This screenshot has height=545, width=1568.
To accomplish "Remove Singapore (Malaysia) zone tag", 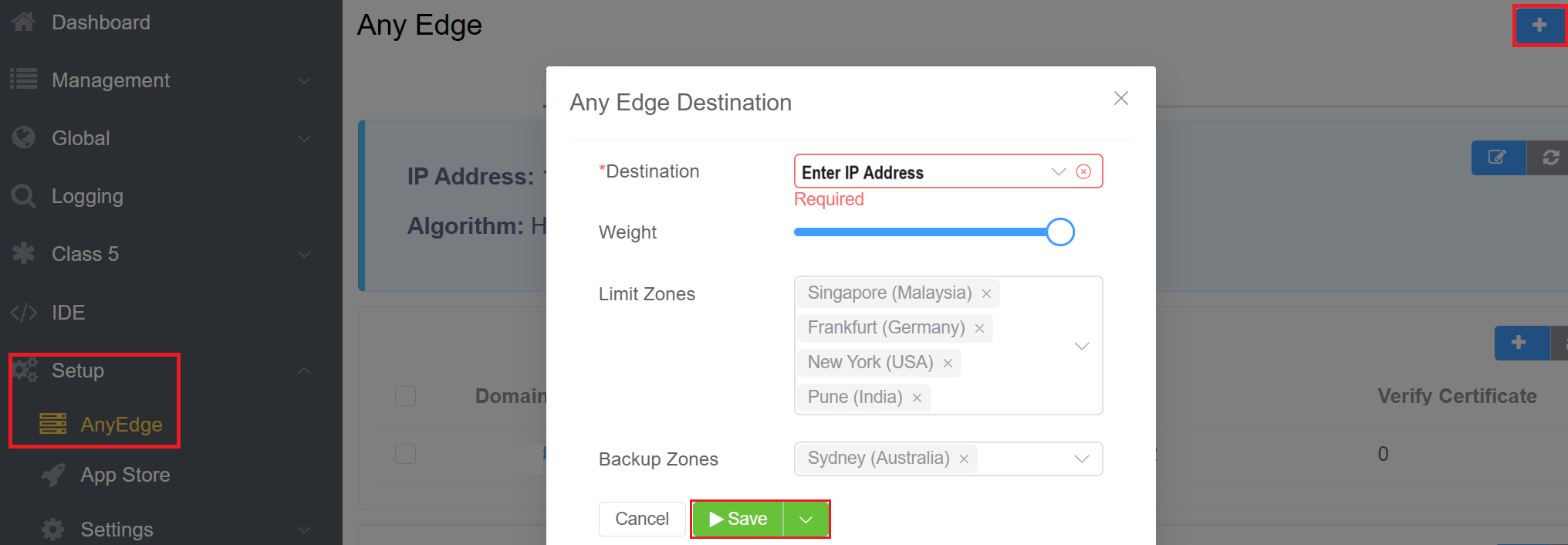I will pyautogui.click(x=986, y=294).
